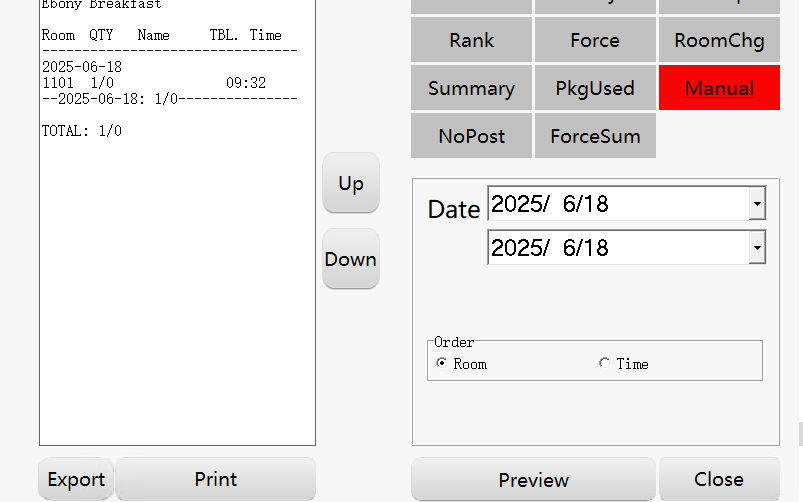Click the Preview button
Viewport: 803px width, 502px height.
[533, 479]
